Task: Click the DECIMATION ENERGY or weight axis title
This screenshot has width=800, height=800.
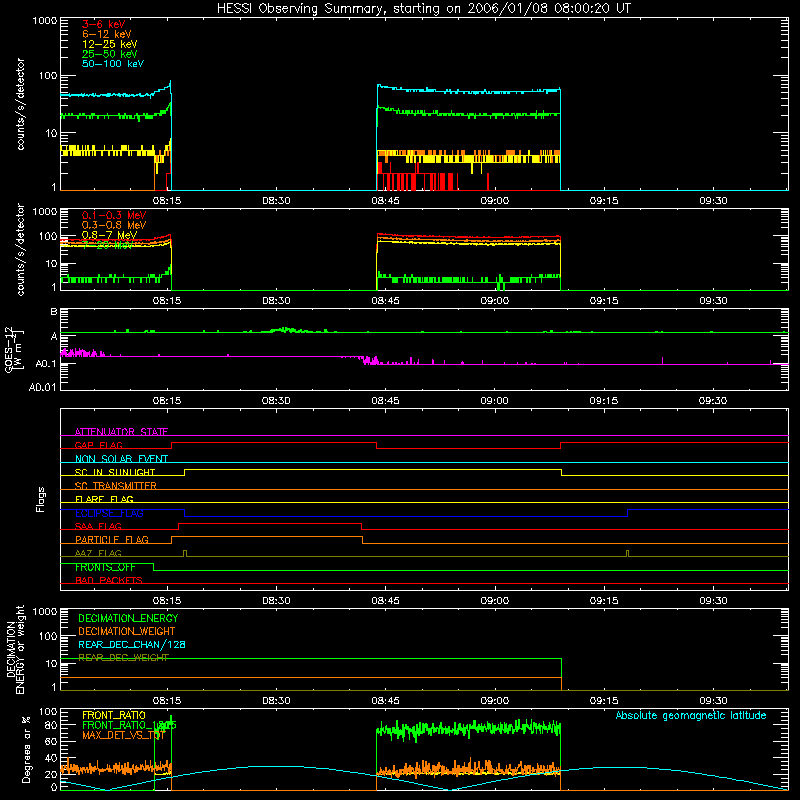Action: coord(15,649)
